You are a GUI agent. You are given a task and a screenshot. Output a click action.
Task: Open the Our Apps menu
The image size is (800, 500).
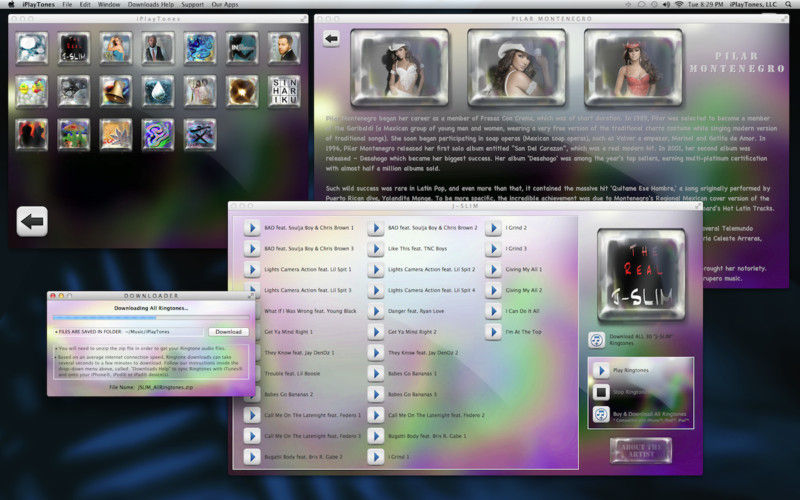tap(224, 4)
